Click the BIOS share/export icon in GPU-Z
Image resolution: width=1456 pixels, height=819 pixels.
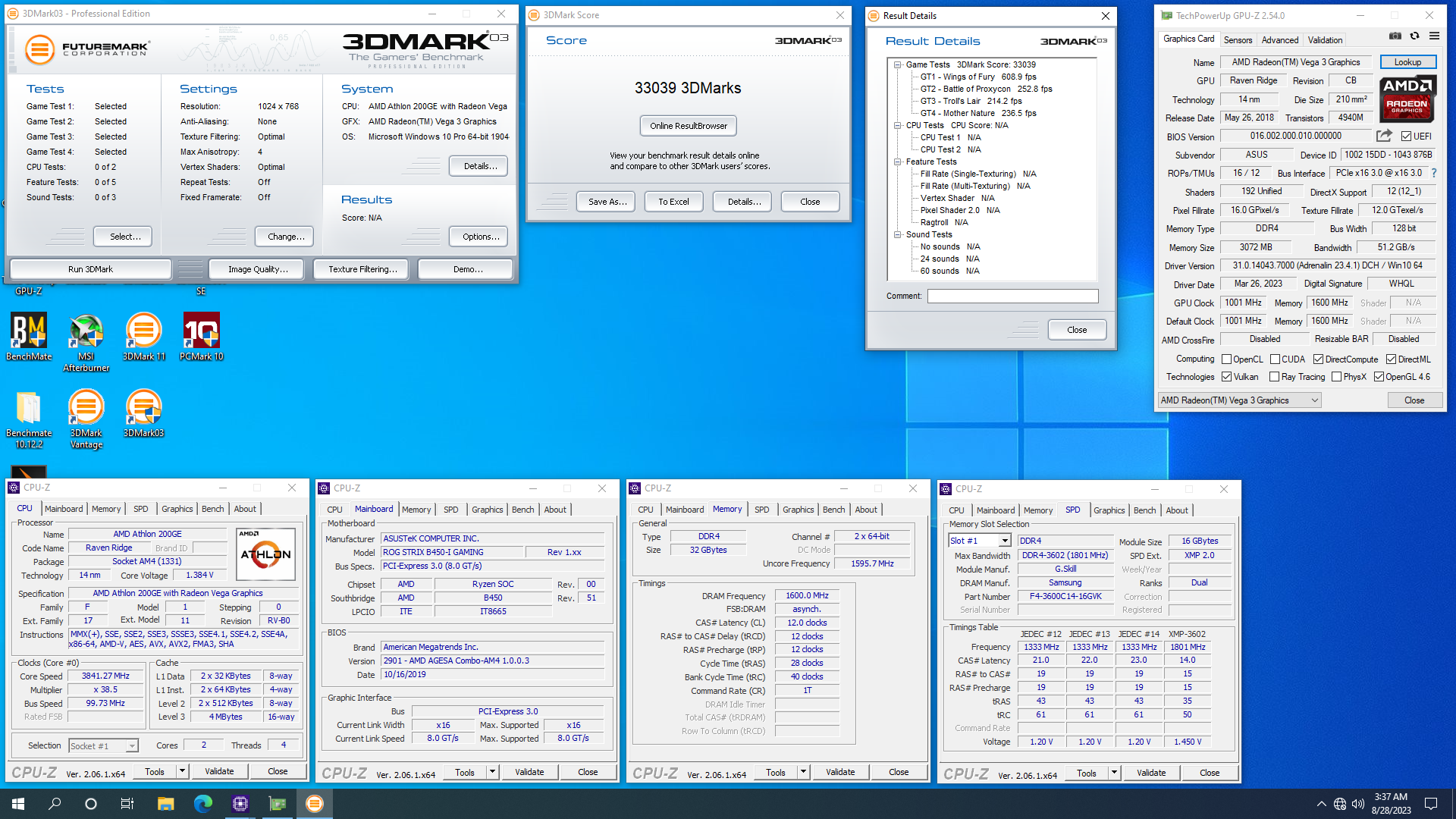pyautogui.click(x=1384, y=136)
